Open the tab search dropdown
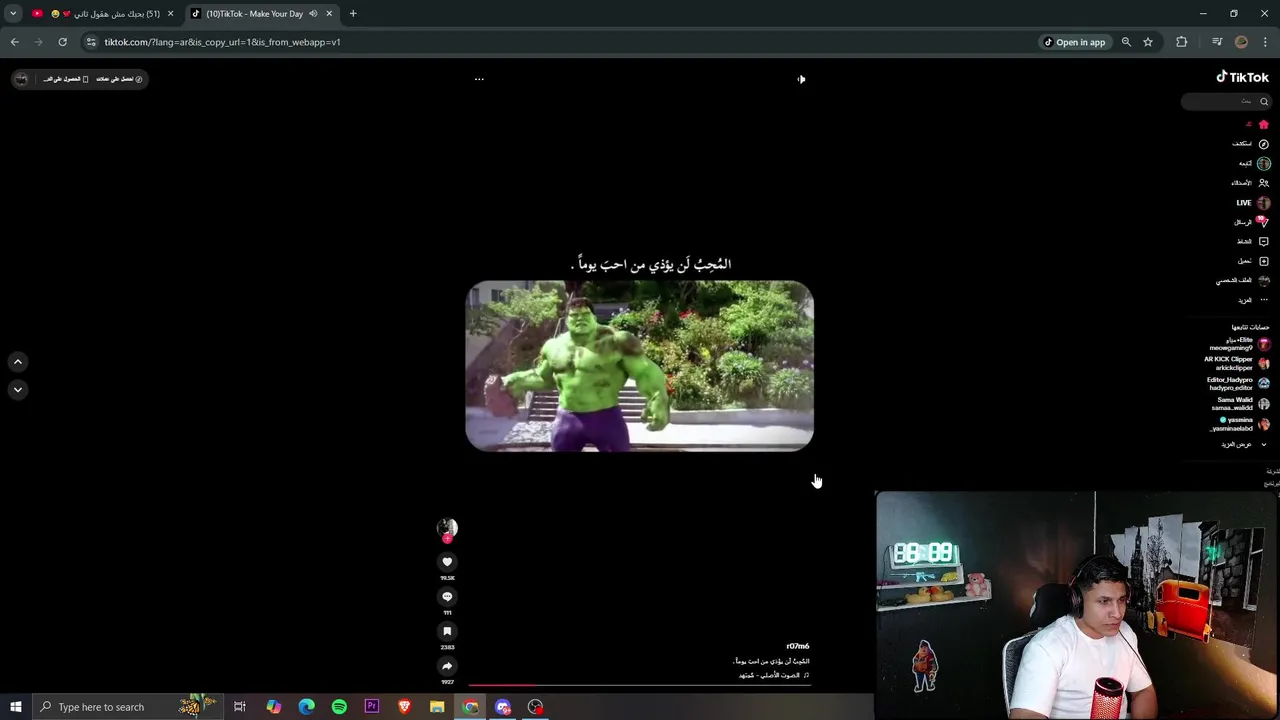Viewport: 1280px width, 720px height. pyautogui.click(x=13, y=14)
